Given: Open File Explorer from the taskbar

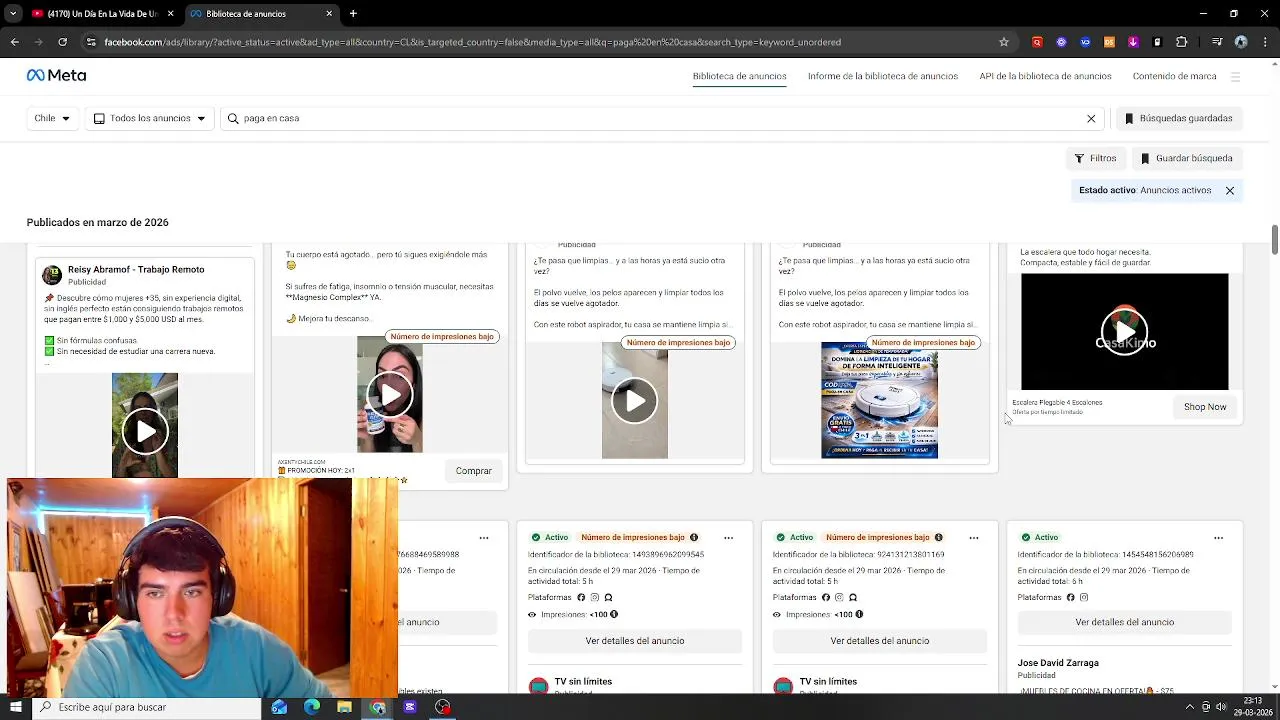Looking at the screenshot, I should [x=344, y=707].
